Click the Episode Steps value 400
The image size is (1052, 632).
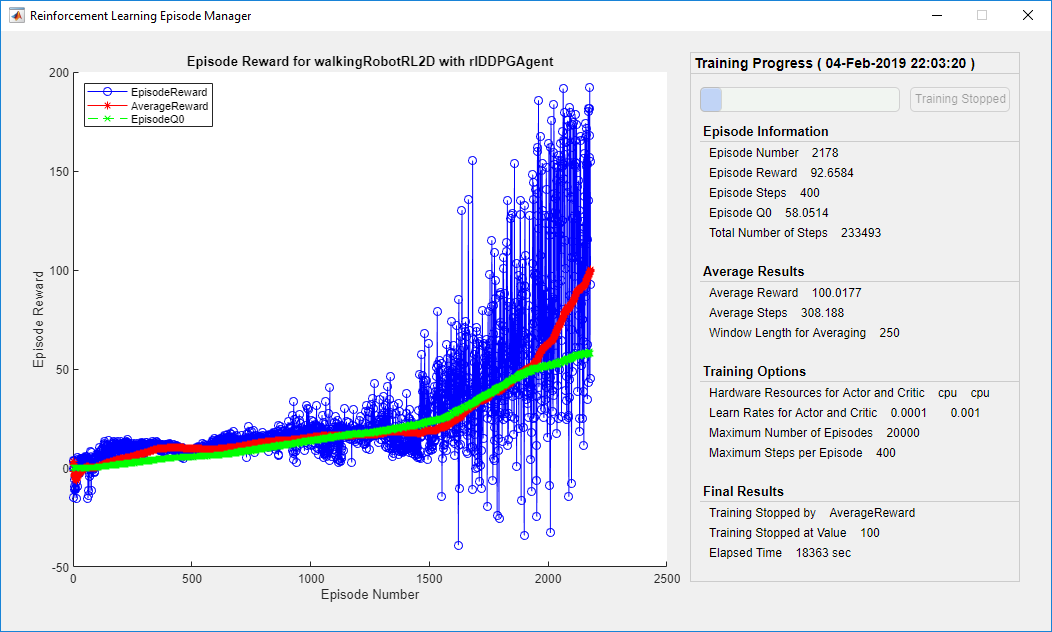coord(810,193)
